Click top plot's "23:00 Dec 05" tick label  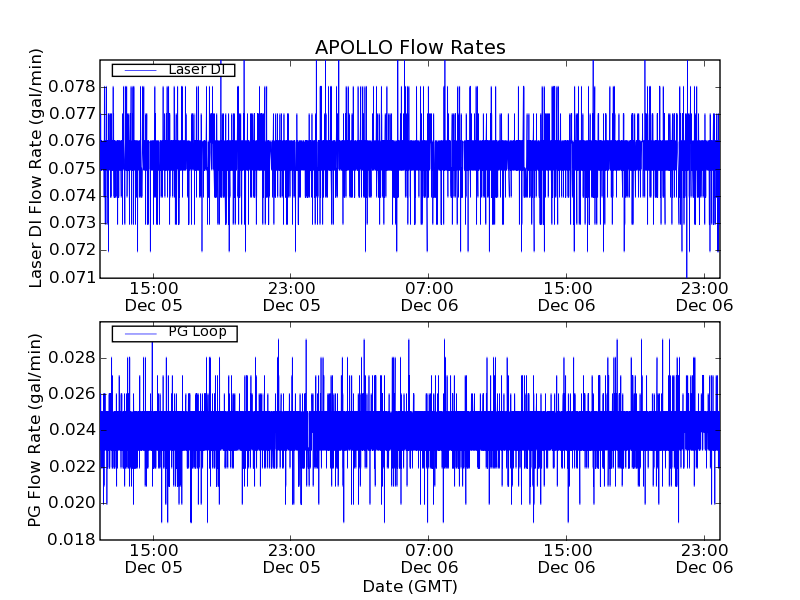291,296
